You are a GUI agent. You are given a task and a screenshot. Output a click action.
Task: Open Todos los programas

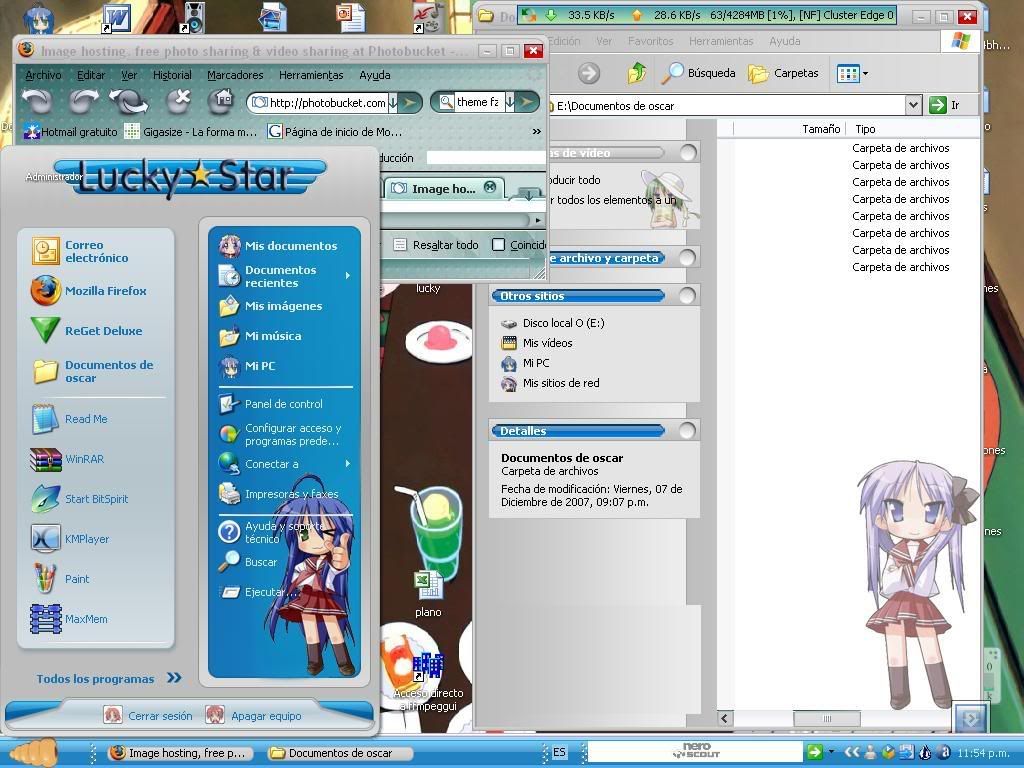click(x=108, y=679)
